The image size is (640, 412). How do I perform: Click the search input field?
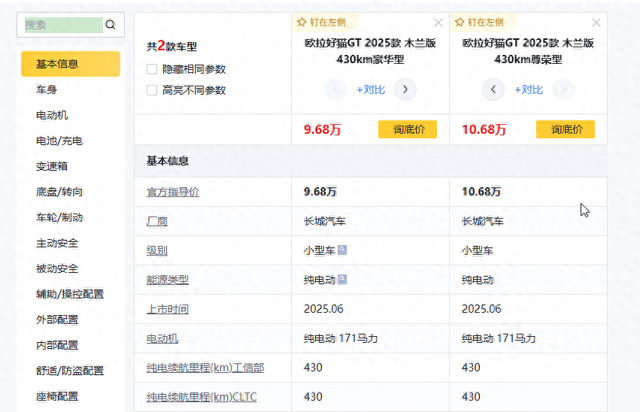point(63,25)
